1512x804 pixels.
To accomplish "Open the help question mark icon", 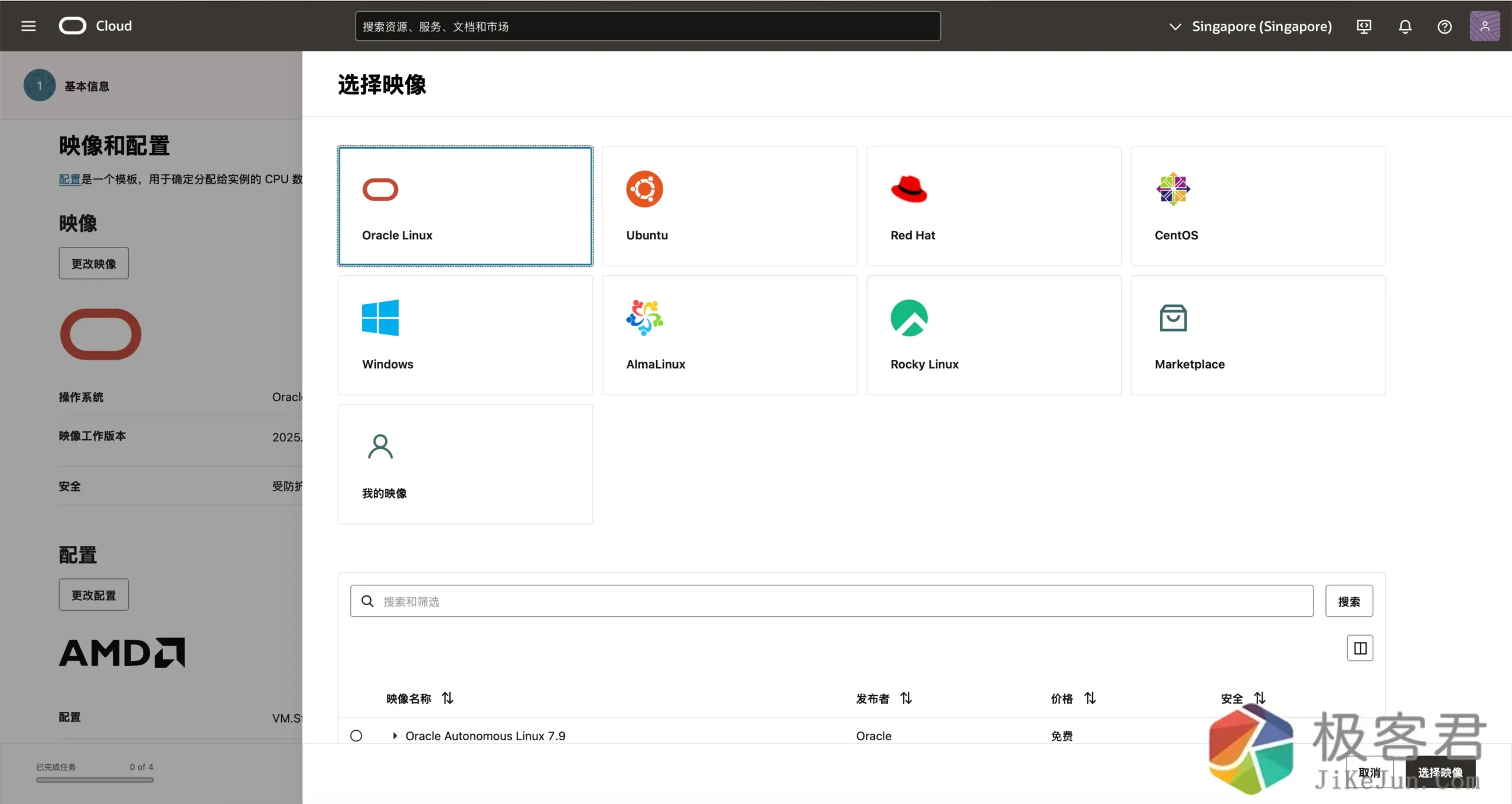I will (1445, 27).
